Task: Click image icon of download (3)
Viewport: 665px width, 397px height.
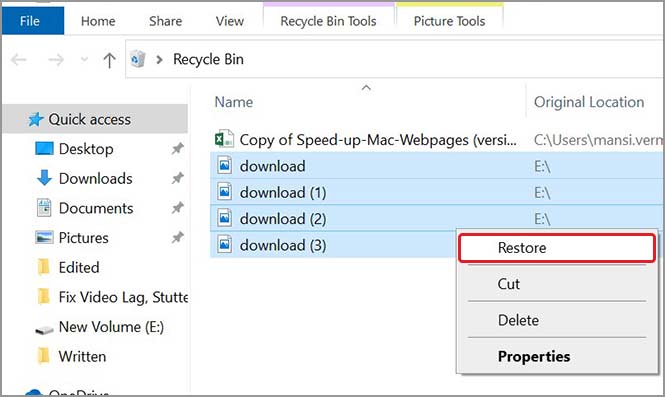Action: [x=225, y=244]
